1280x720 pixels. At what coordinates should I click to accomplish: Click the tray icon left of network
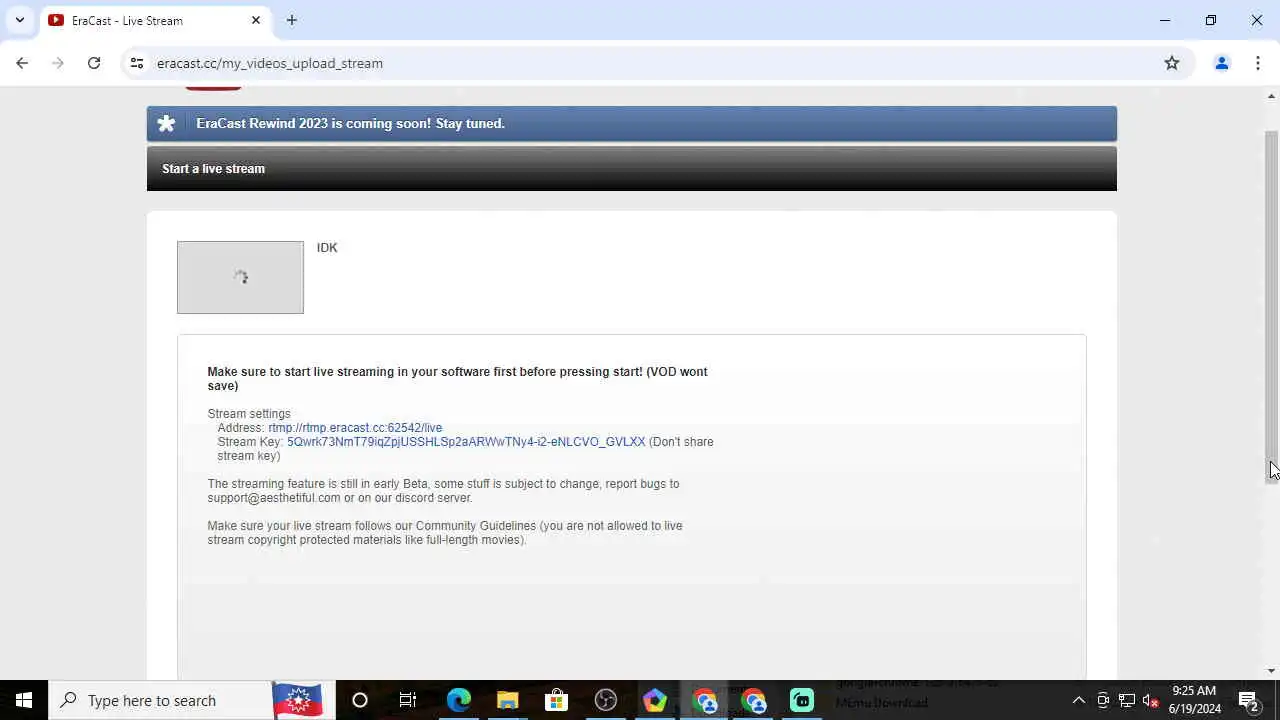click(x=1102, y=700)
